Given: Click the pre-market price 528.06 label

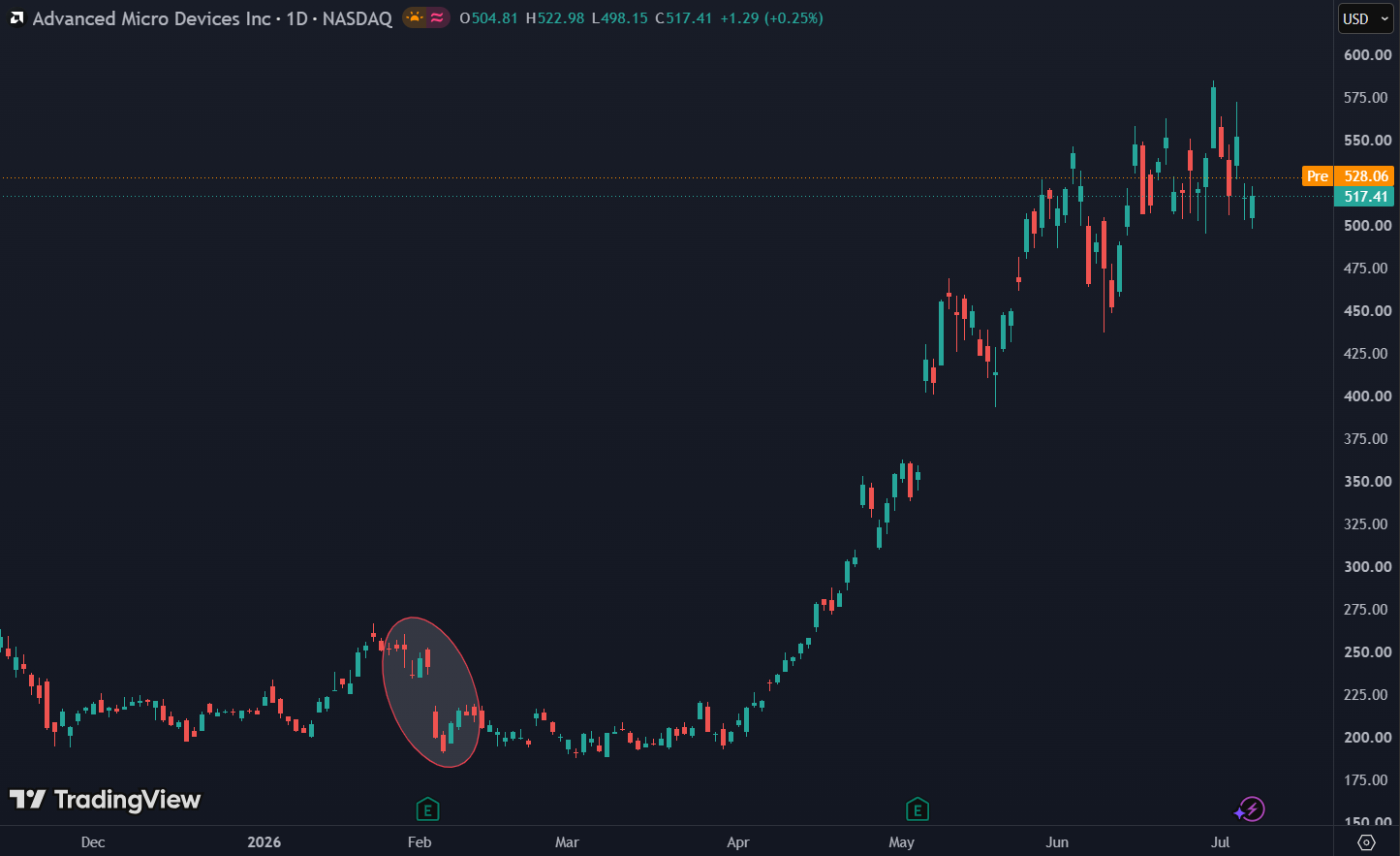Looking at the screenshot, I should [x=1365, y=175].
